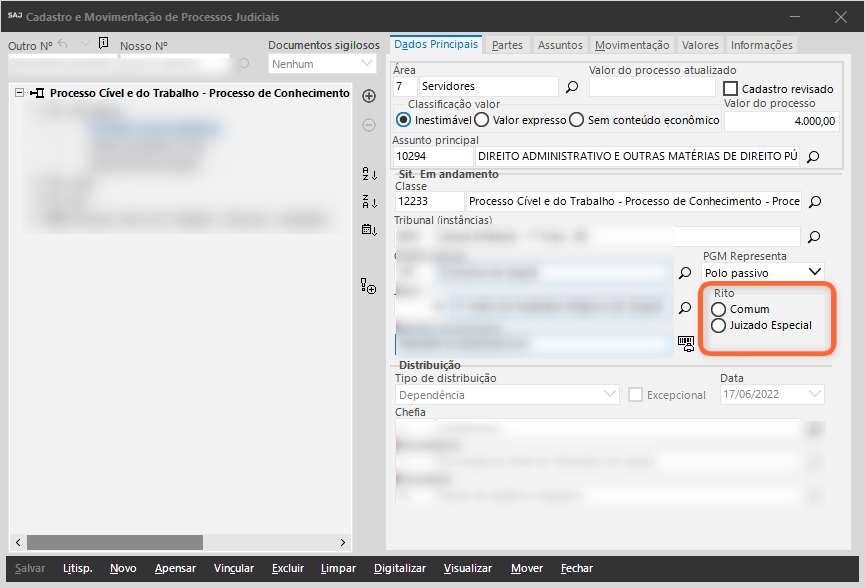Switch to the Partes tab
Screen dimensions: 865x588
[507, 45]
